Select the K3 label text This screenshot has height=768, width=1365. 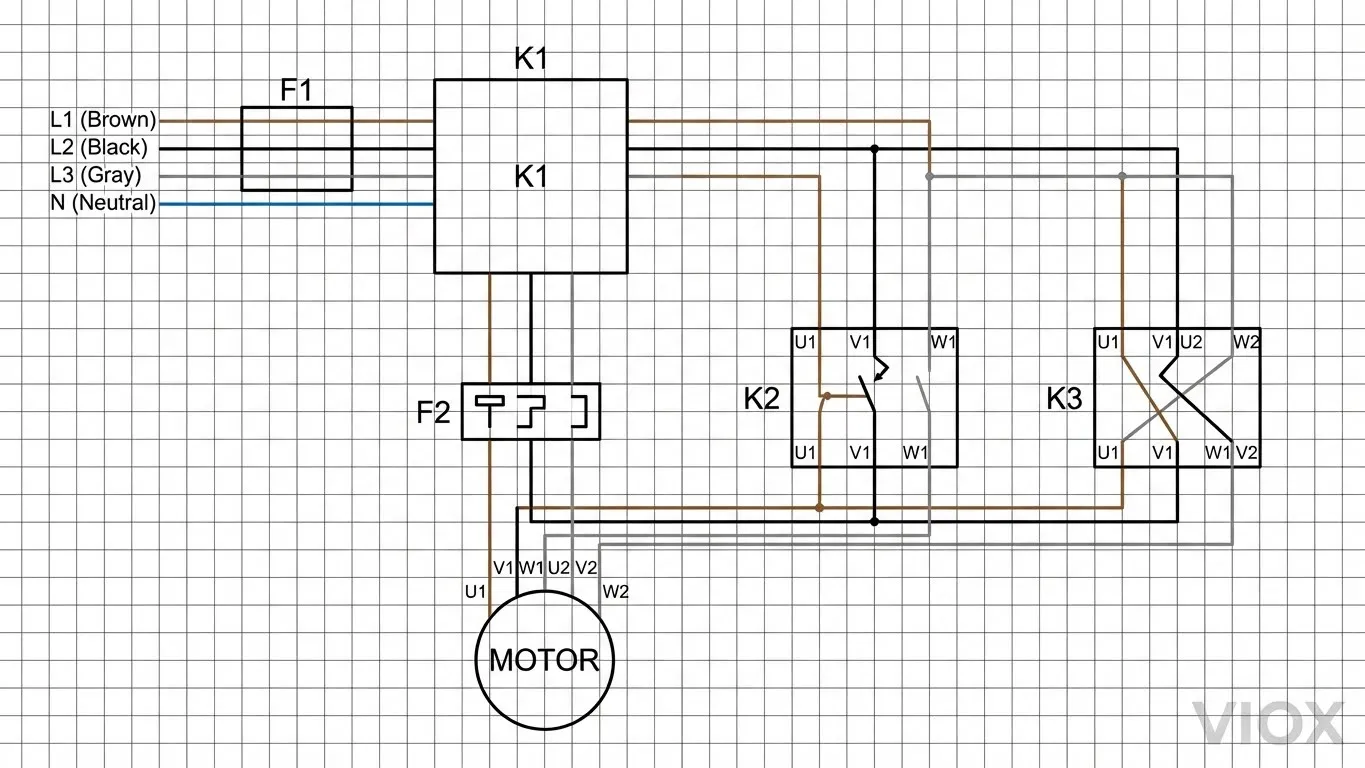coord(1064,399)
